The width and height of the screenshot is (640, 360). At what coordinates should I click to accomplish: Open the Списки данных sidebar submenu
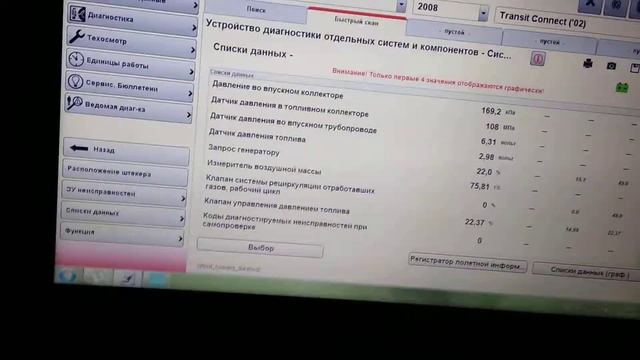(x=123, y=213)
